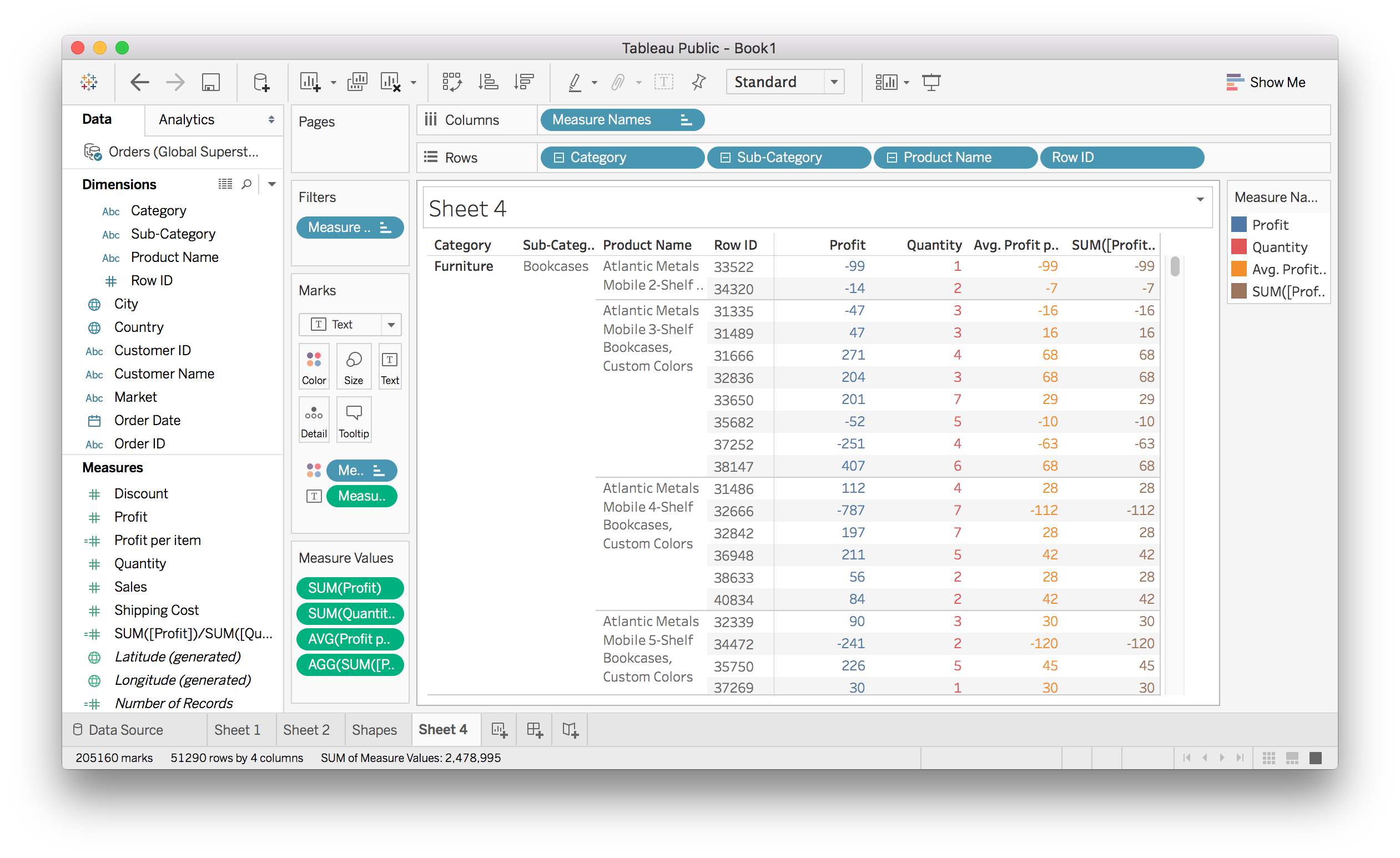Open the Shapes sheet tab
Viewport: 1400px width, 858px height.
tap(374, 730)
